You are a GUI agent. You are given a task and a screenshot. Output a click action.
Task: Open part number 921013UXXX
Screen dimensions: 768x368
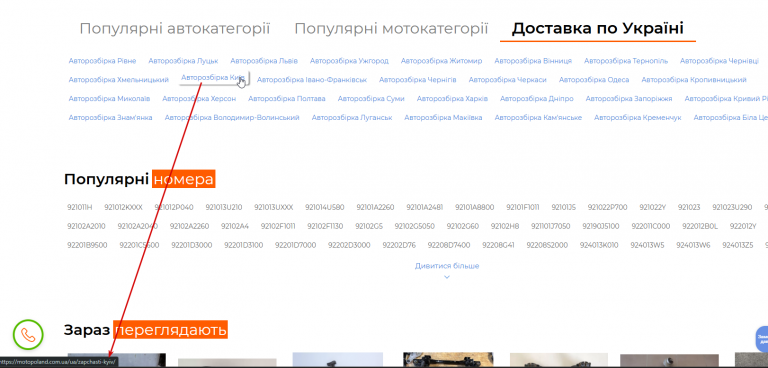click(273, 207)
